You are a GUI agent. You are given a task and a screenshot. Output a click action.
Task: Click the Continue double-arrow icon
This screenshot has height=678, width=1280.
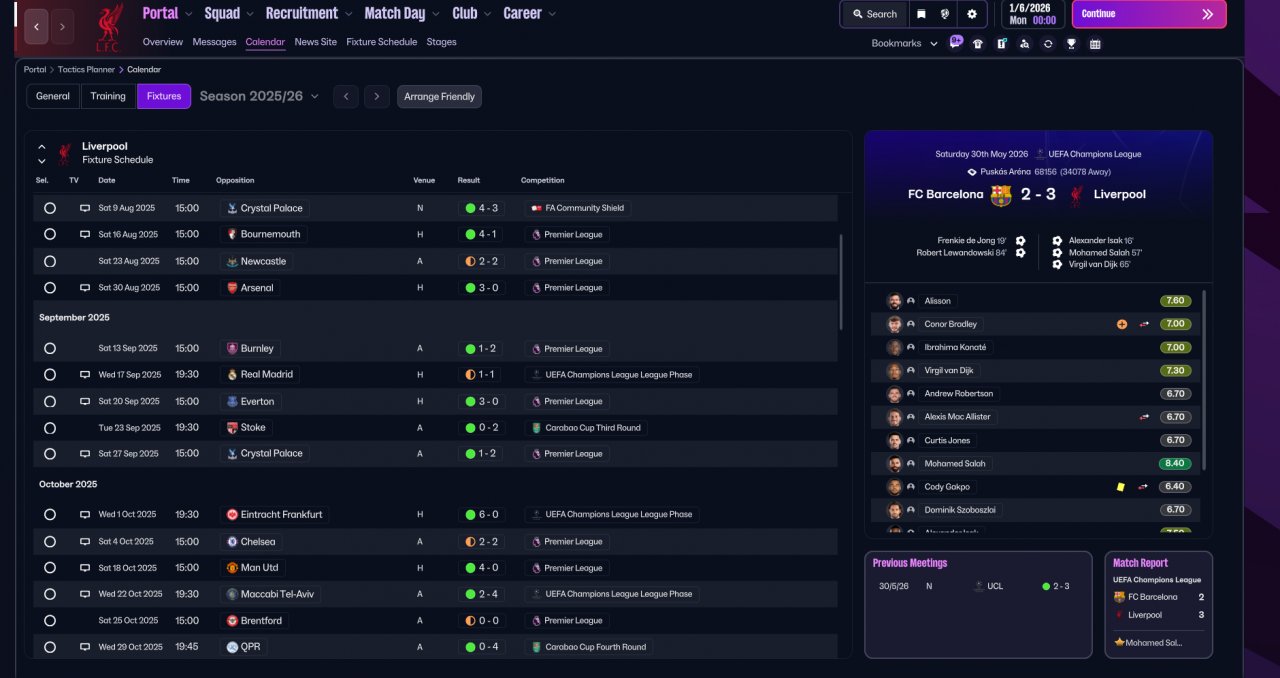[1207, 14]
